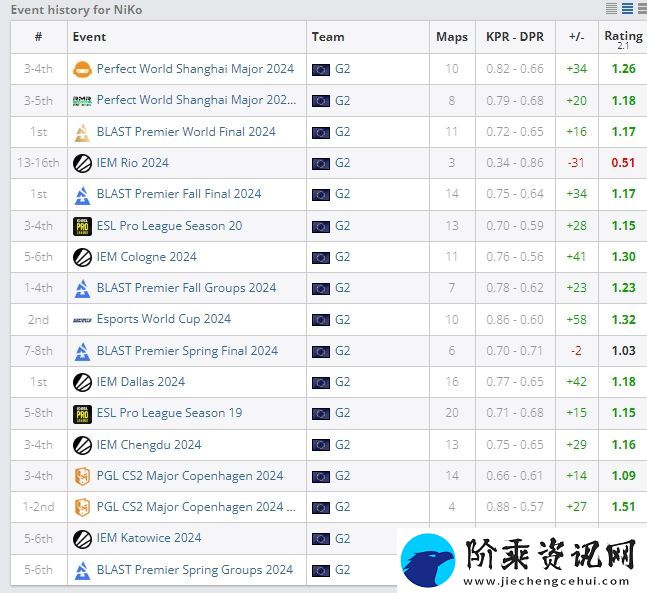Click the BLAST Premier Fall Groups 2024 logo
Screen dimensions: 647x593
(82, 288)
